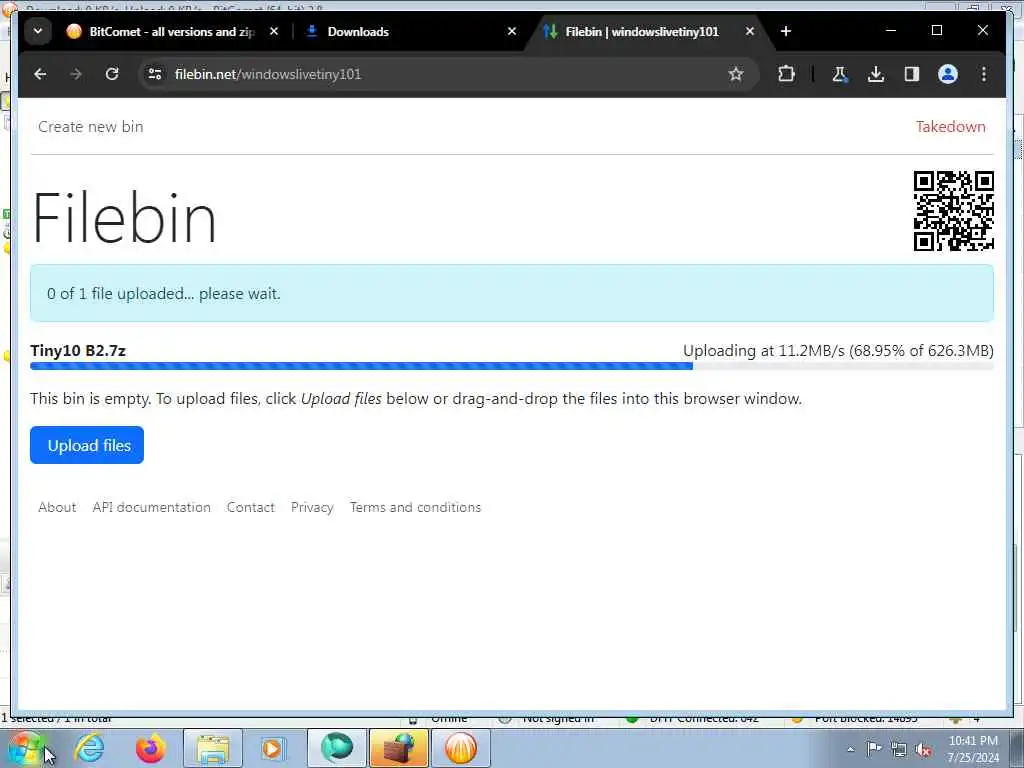Click the bin QR code
Viewport: 1024px width, 768px height.
pyautogui.click(x=953, y=211)
